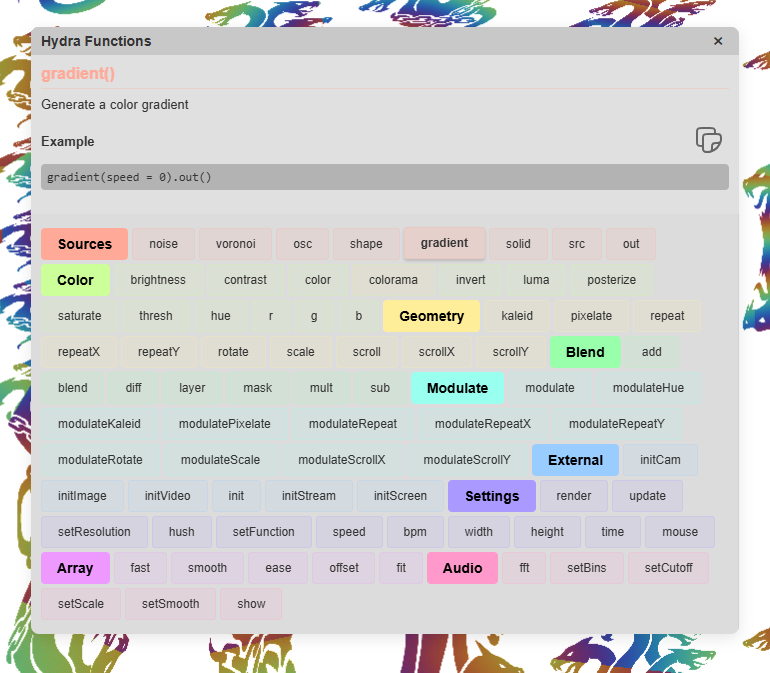Select the saturate function
This screenshot has width=770, height=673.
coord(80,316)
